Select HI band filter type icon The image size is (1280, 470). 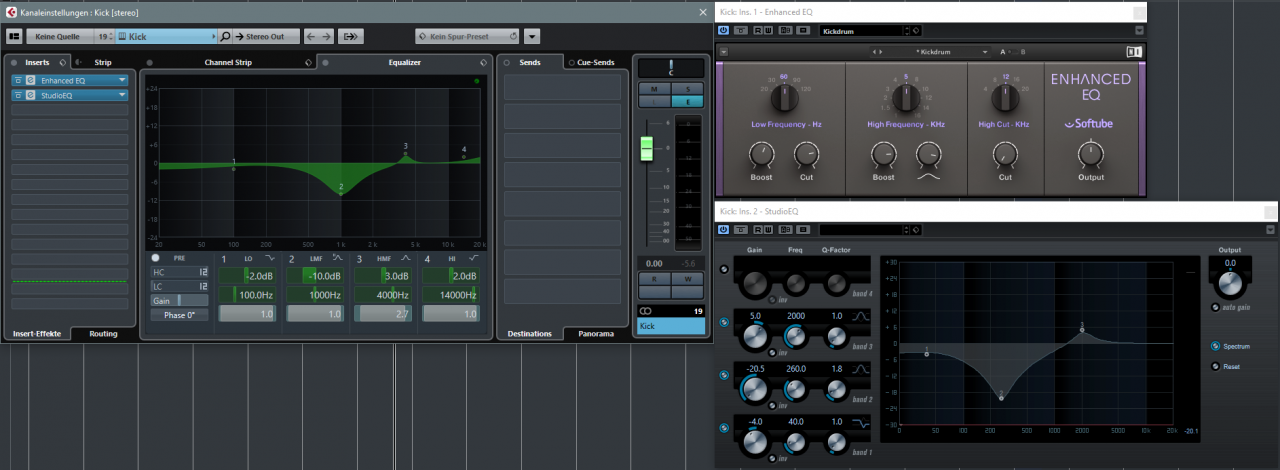tap(473, 258)
